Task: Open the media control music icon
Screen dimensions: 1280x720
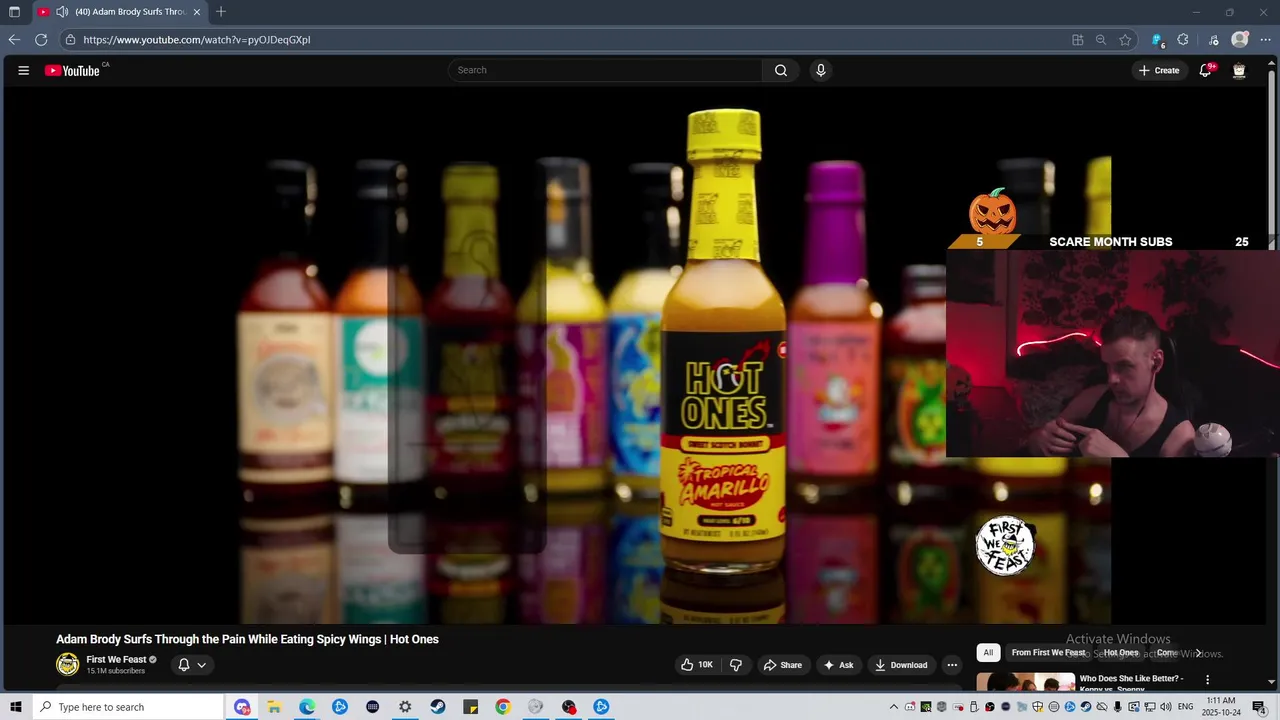Action: [x=1214, y=40]
